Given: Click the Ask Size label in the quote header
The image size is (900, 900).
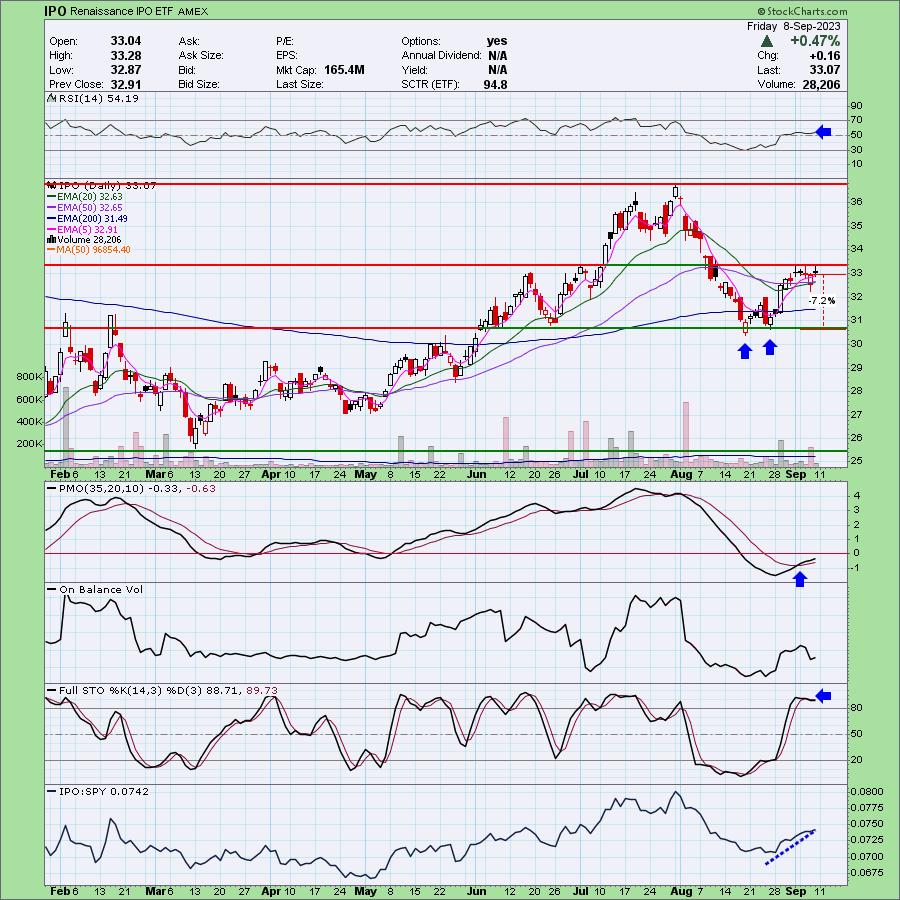Looking at the screenshot, I should pyautogui.click(x=201, y=55).
